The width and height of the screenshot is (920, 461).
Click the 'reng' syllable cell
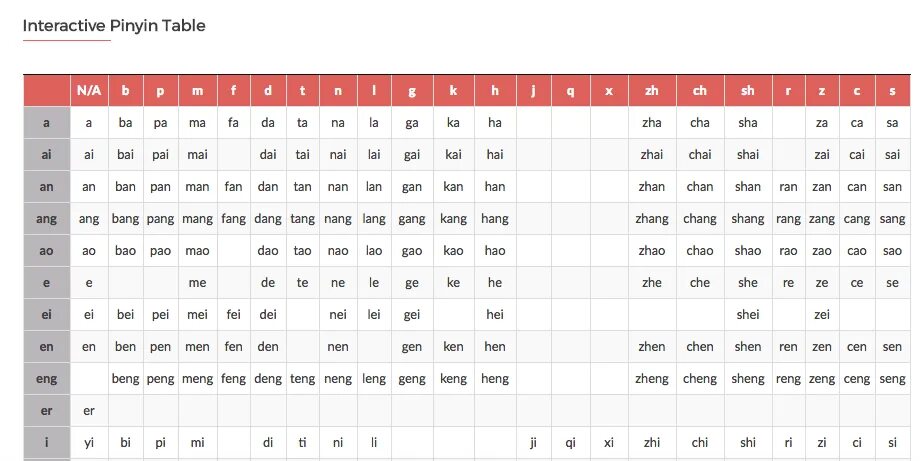[x=789, y=379]
